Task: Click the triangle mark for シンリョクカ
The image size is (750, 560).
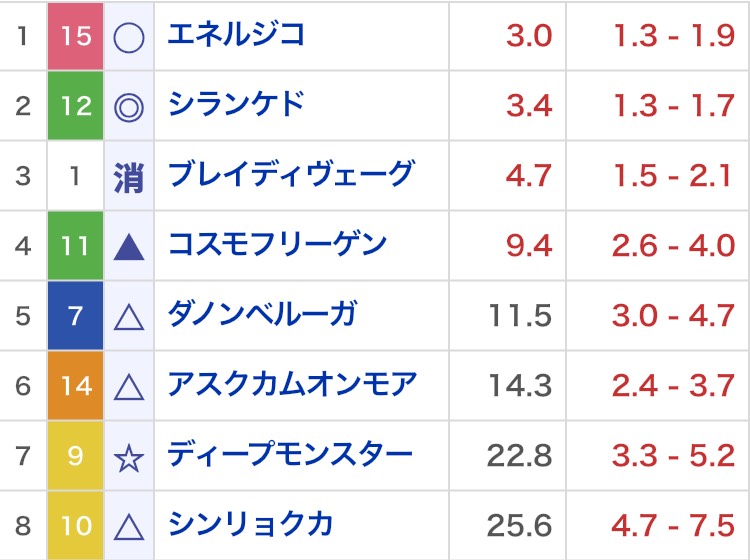Action: point(129,526)
